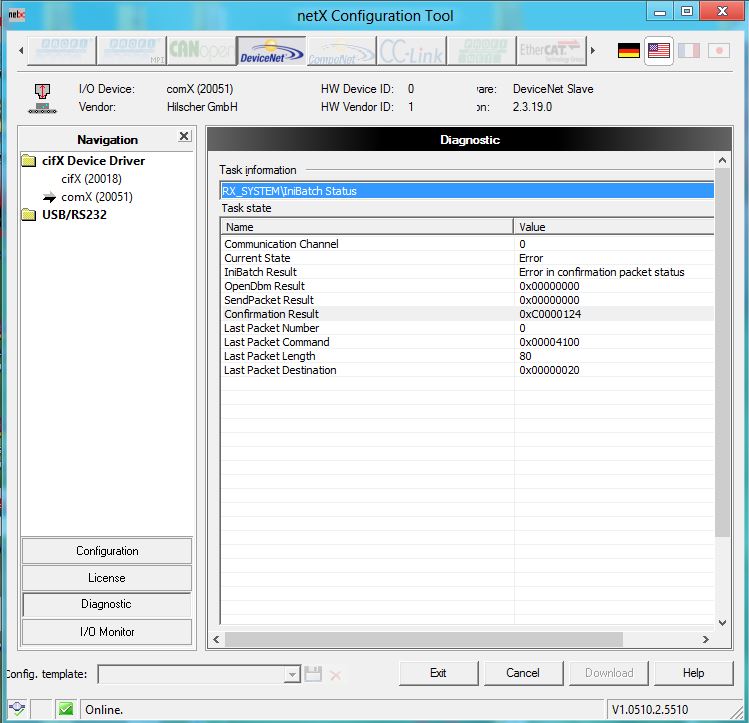Switch language to German flag
The image size is (749, 723).
pos(628,50)
